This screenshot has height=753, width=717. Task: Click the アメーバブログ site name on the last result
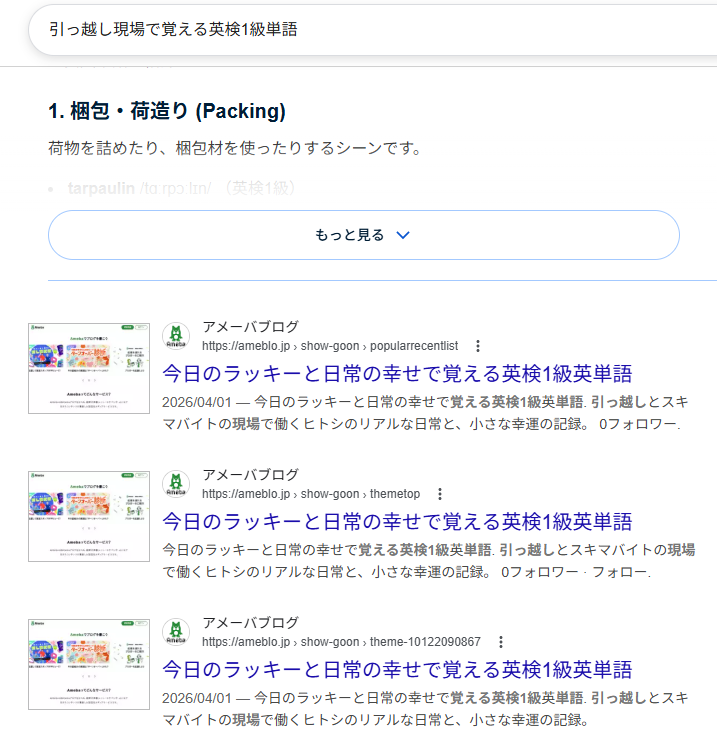(x=250, y=623)
